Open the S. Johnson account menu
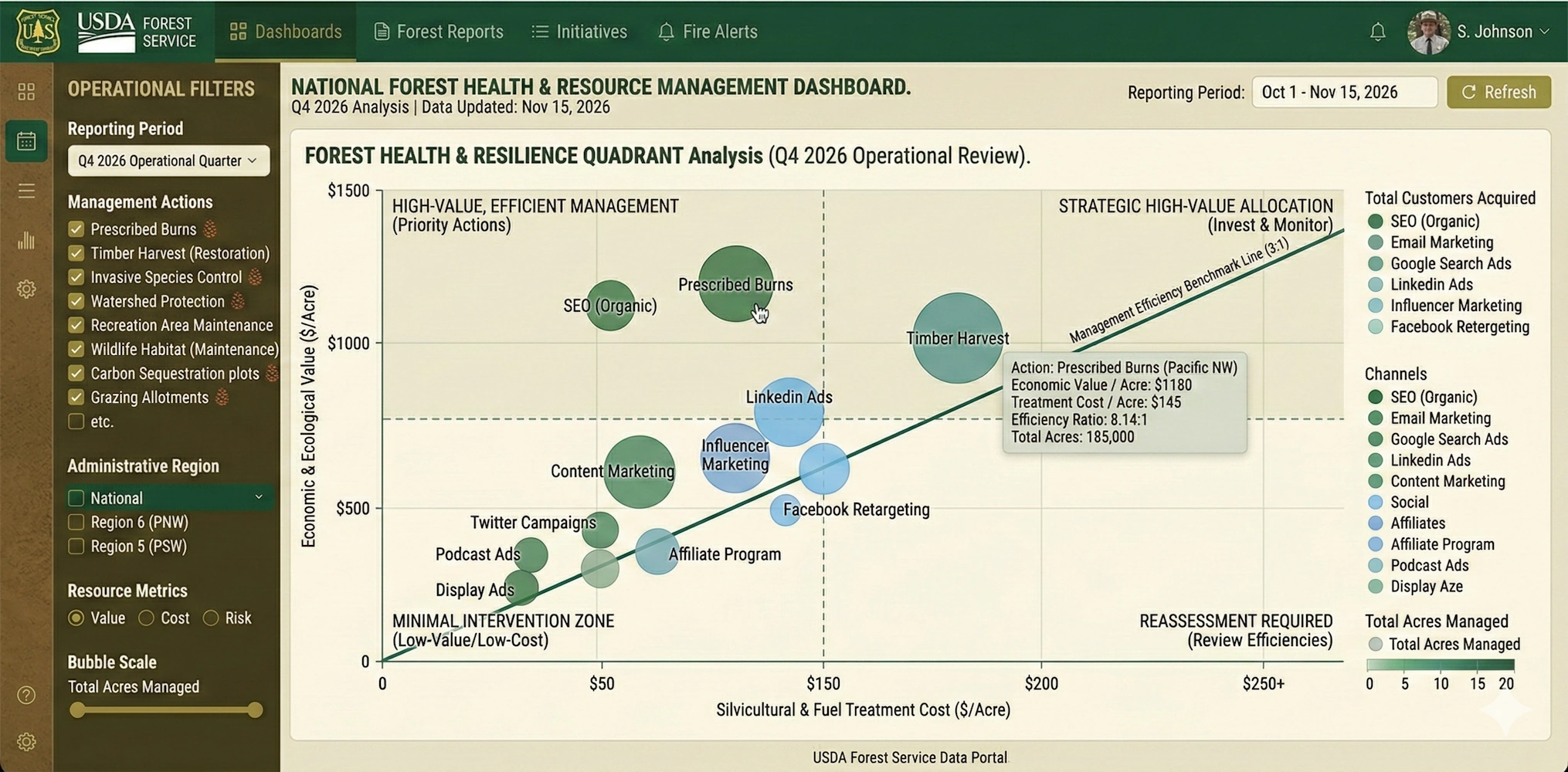 pos(1497,32)
